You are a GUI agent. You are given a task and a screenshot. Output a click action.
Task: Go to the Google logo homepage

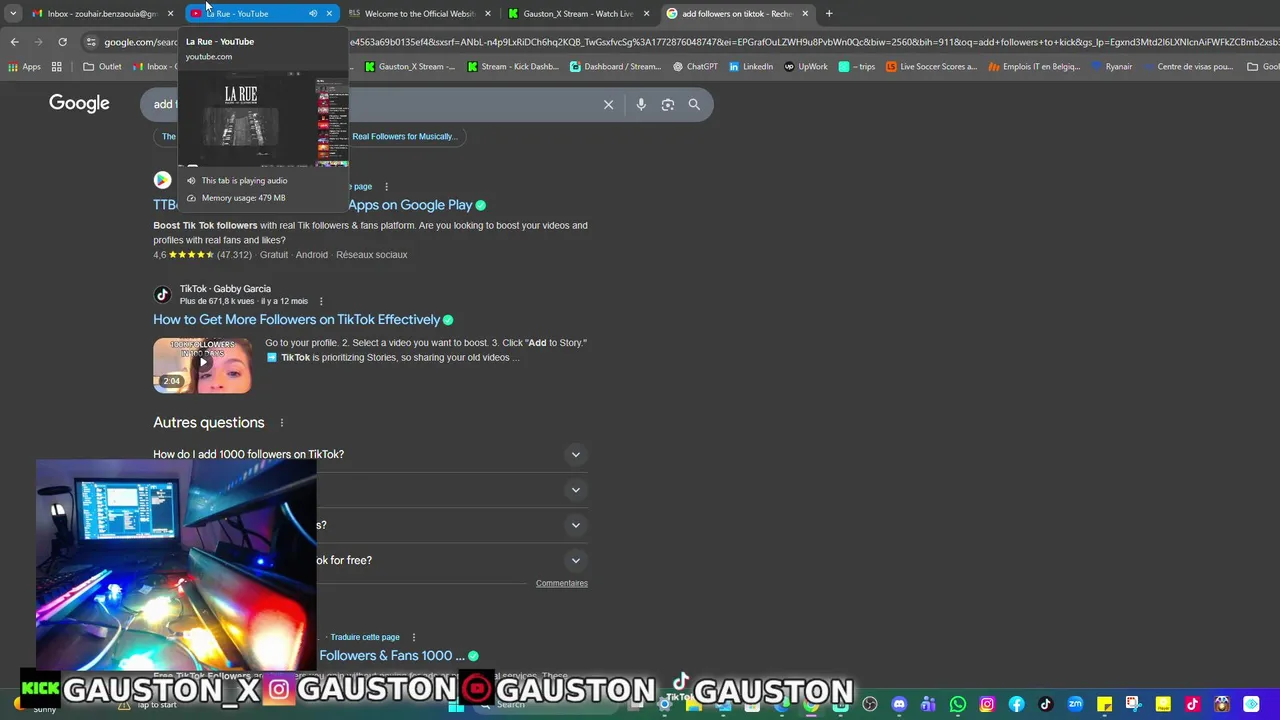point(79,104)
